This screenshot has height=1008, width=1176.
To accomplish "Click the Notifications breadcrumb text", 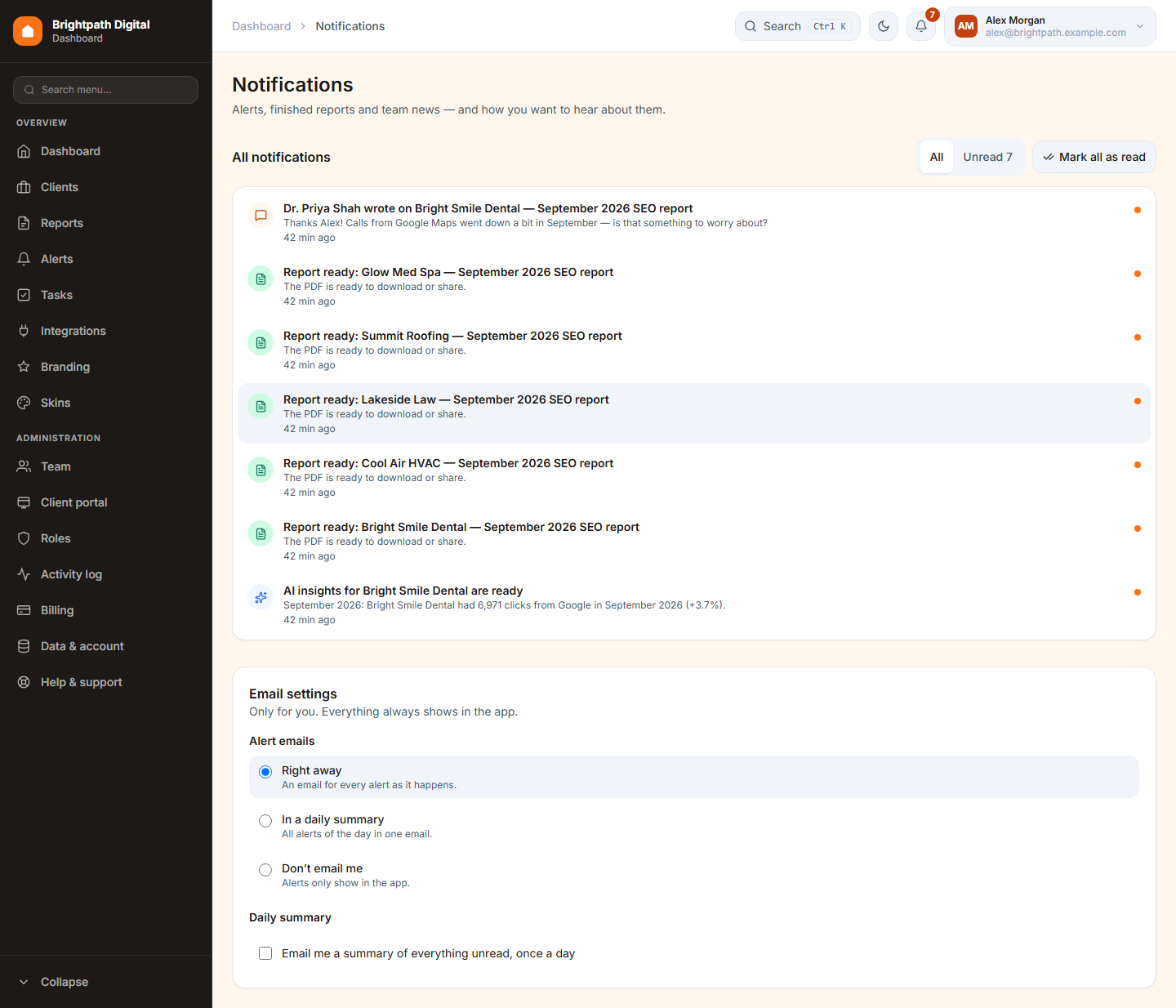I will tap(350, 26).
